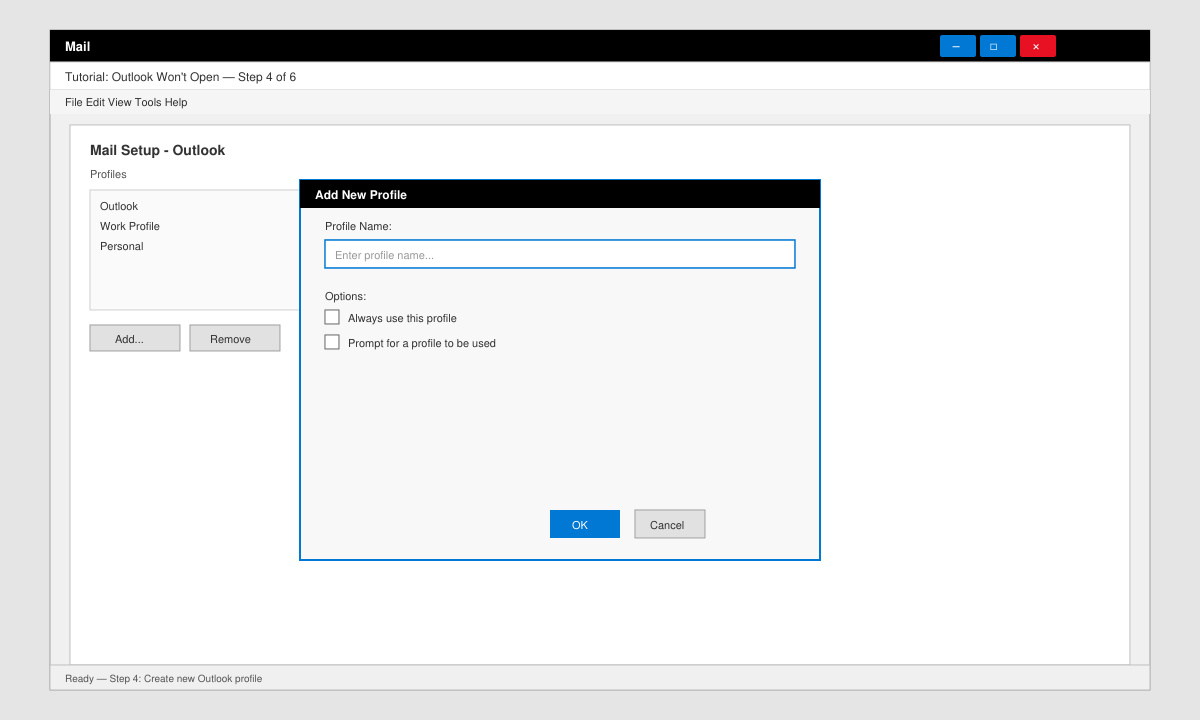The height and width of the screenshot is (720, 1200).
Task: Confirm the new profile with OK
Action: [584, 524]
